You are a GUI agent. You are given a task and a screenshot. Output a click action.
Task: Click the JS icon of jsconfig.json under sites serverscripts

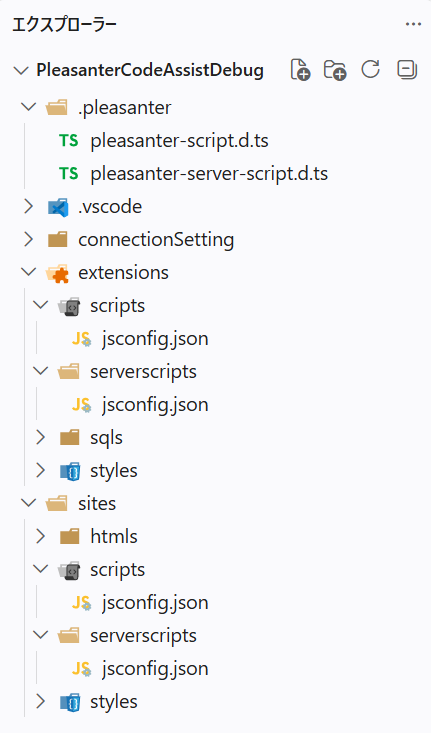pyautogui.click(x=81, y=669)
